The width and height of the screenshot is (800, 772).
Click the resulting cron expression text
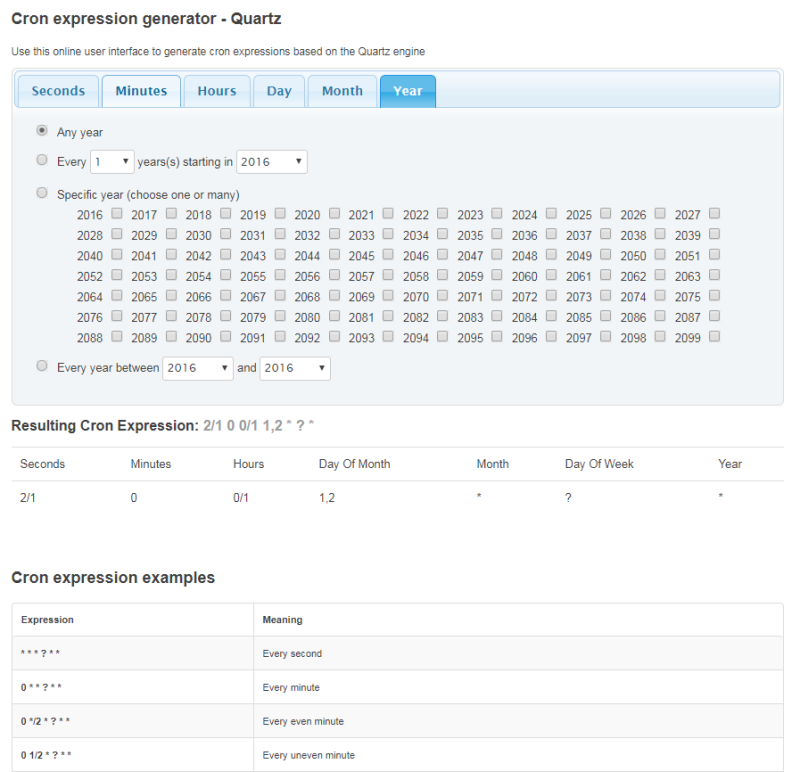coord(258,426)
